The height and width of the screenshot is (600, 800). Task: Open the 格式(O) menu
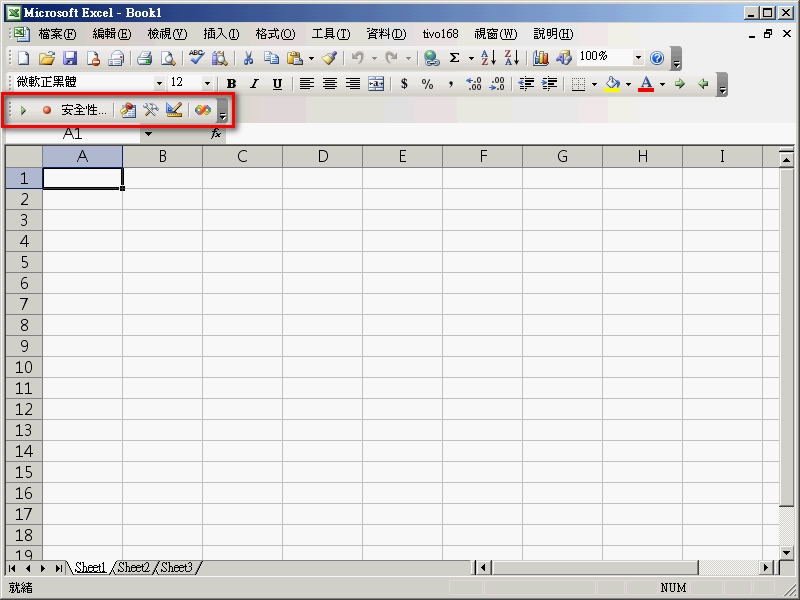tap(276, 34)
